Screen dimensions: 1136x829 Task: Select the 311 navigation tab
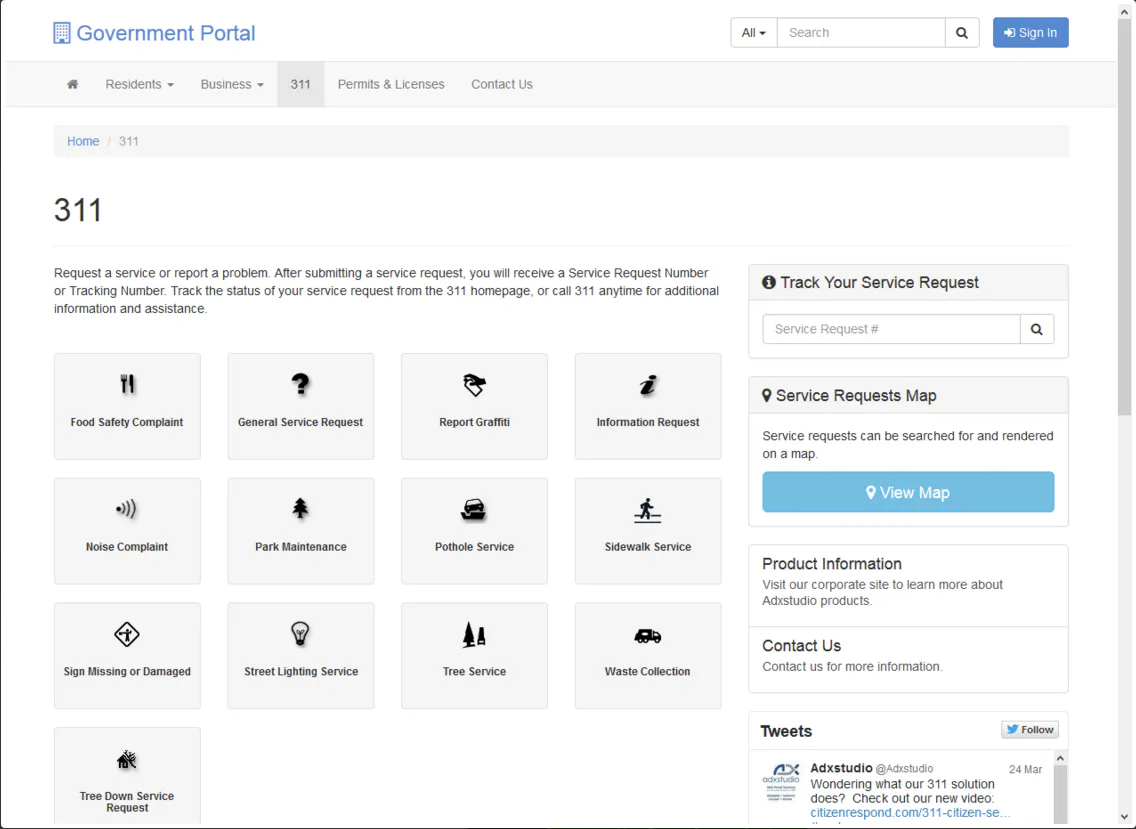pyautogui.click(x=301, y=84)
